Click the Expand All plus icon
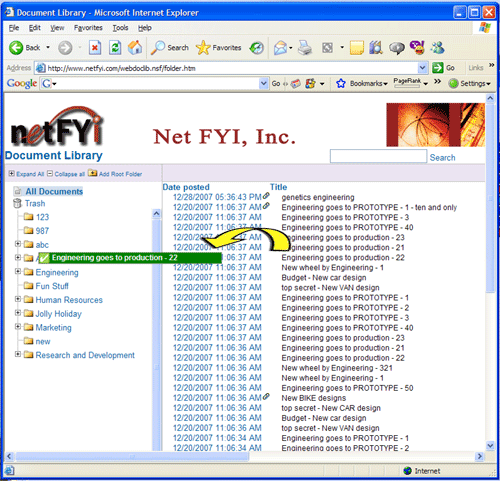 click(12, 173)
